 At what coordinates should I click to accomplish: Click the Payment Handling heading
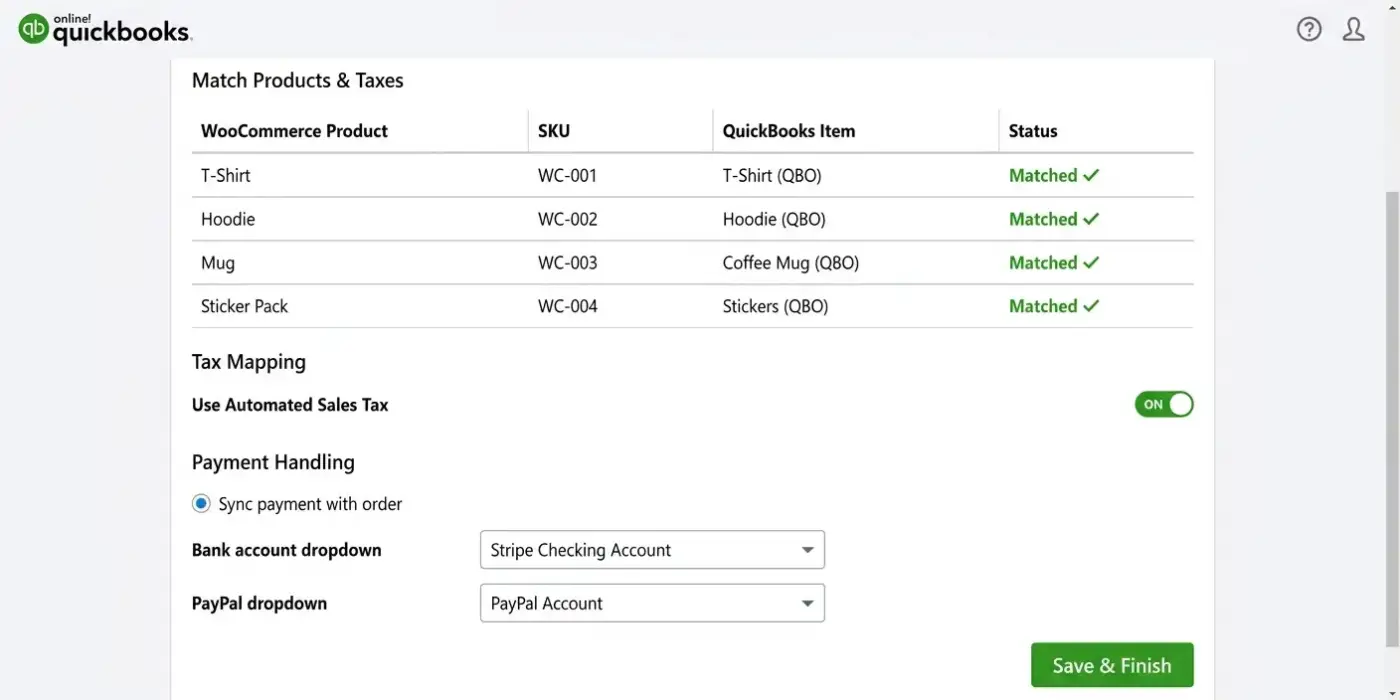click(273, 462)
